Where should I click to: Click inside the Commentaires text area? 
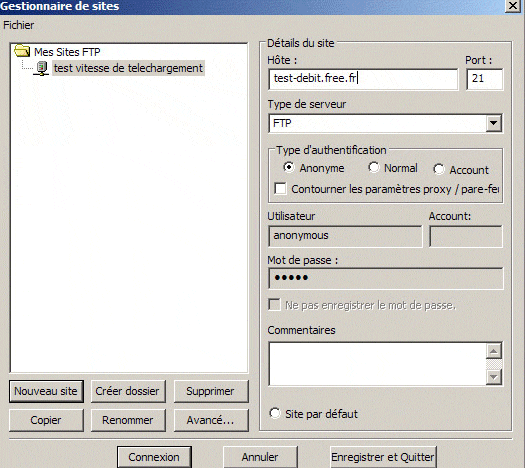pos(377,364)
